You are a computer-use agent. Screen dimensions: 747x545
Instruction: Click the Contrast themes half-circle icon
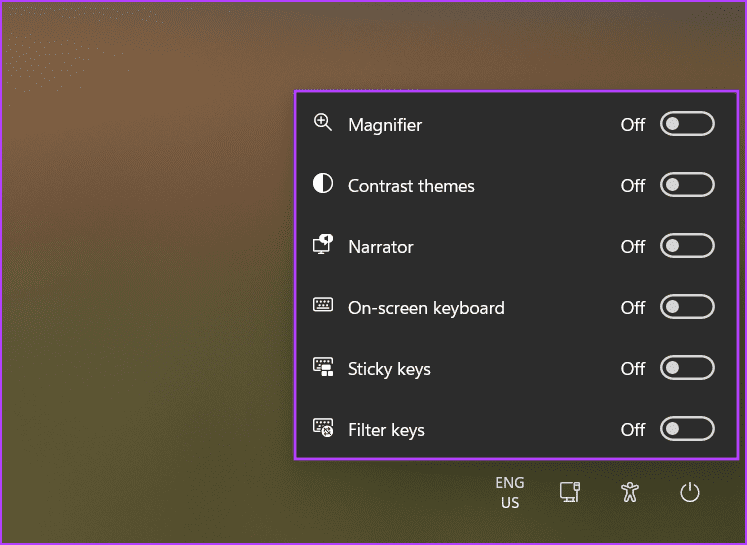pyautogui.click(x=323, y=184)
